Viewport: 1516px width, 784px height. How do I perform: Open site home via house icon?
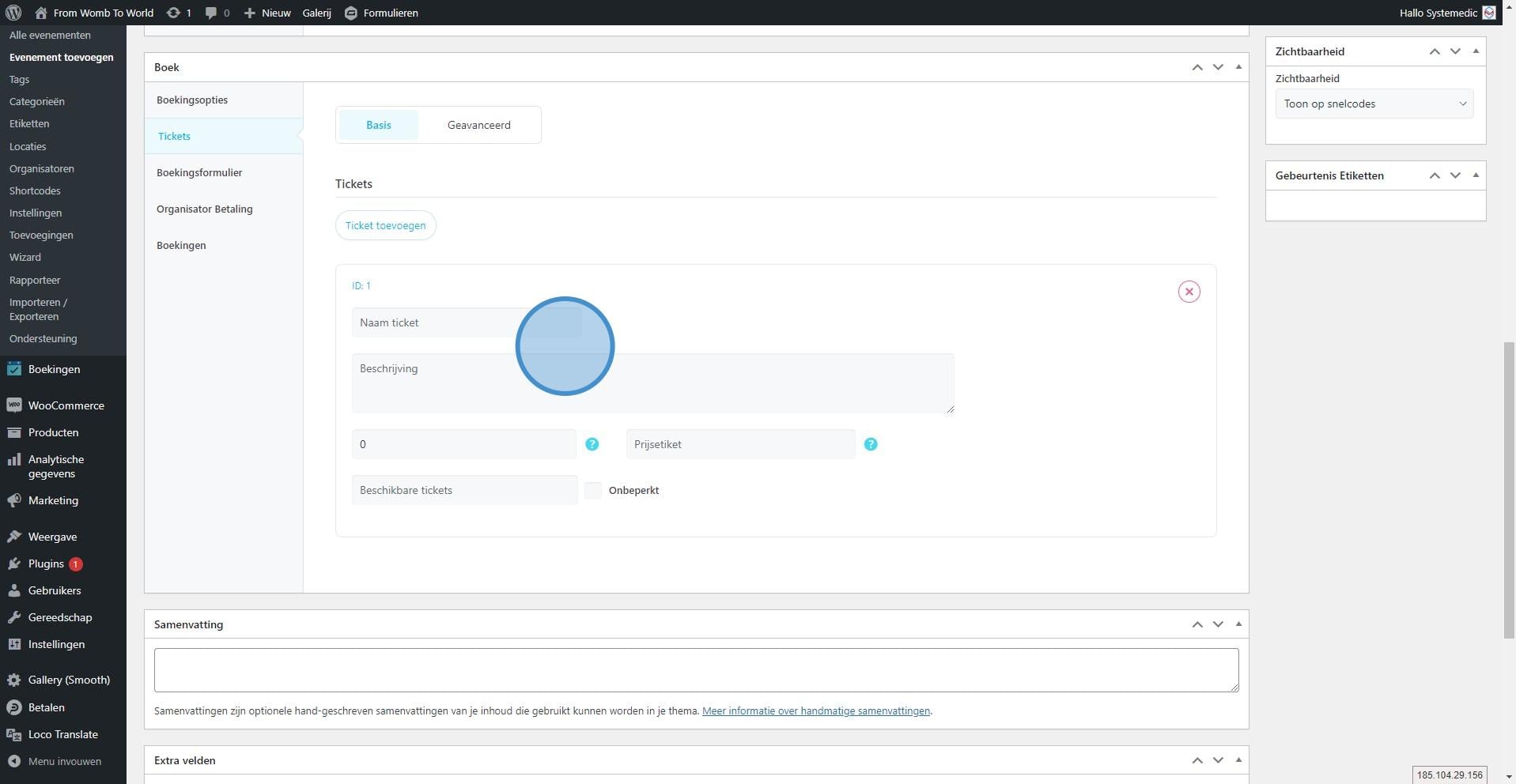[41, 13]
